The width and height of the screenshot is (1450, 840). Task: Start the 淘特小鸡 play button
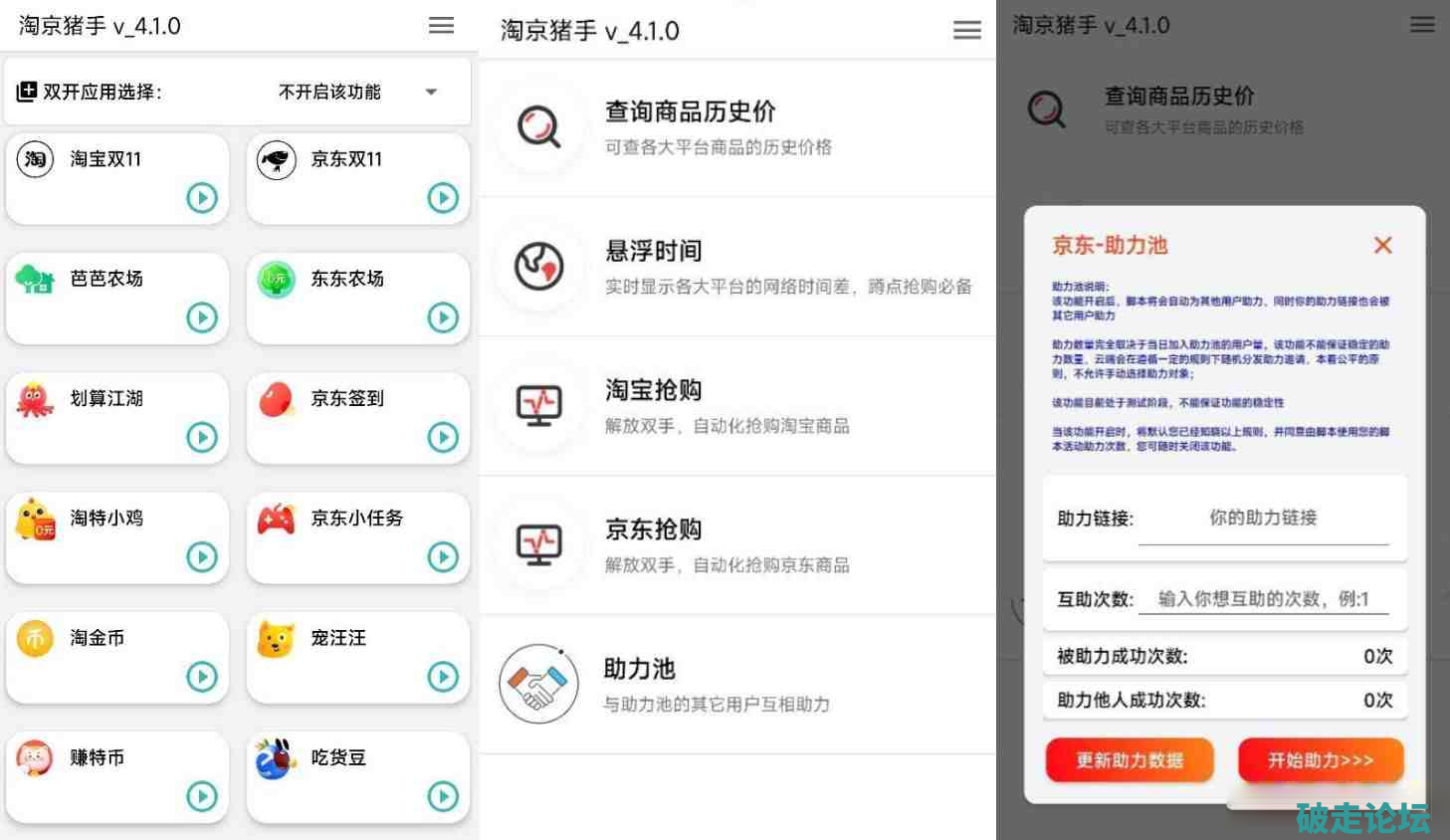tap(202, 556)
